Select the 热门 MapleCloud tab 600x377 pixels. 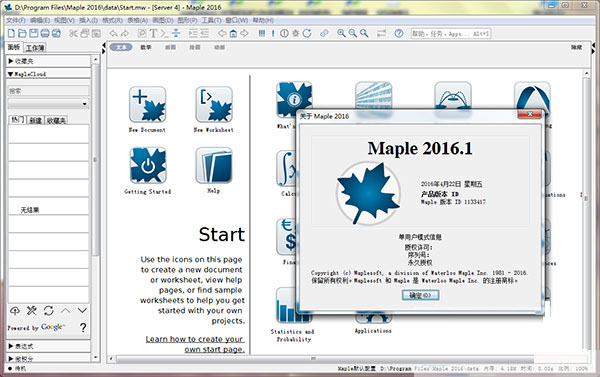point(17,120)
